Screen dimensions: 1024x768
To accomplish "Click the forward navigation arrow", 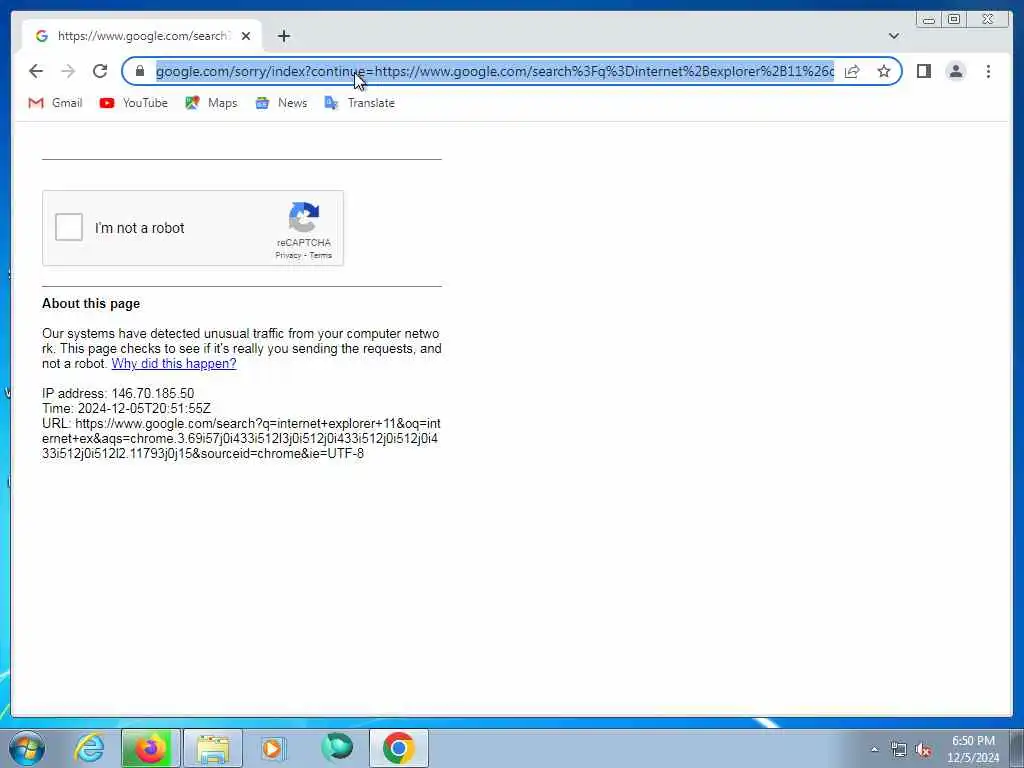I will coord(68,71).
